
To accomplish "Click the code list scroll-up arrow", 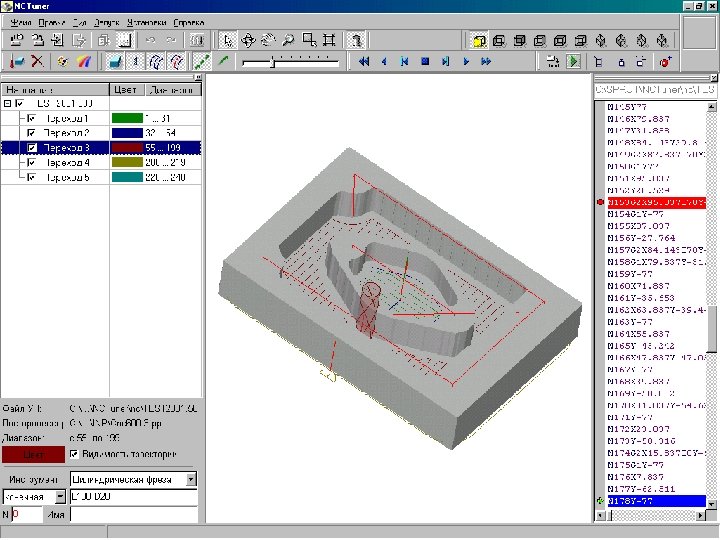I will coord(711,107).
